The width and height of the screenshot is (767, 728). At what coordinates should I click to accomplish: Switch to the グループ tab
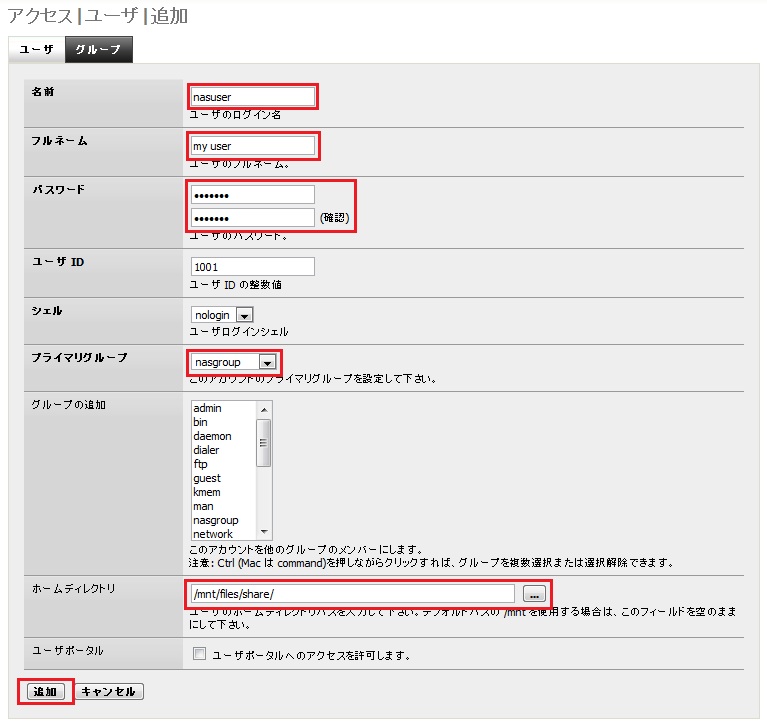pyautogui.click(x=98, y=49)
